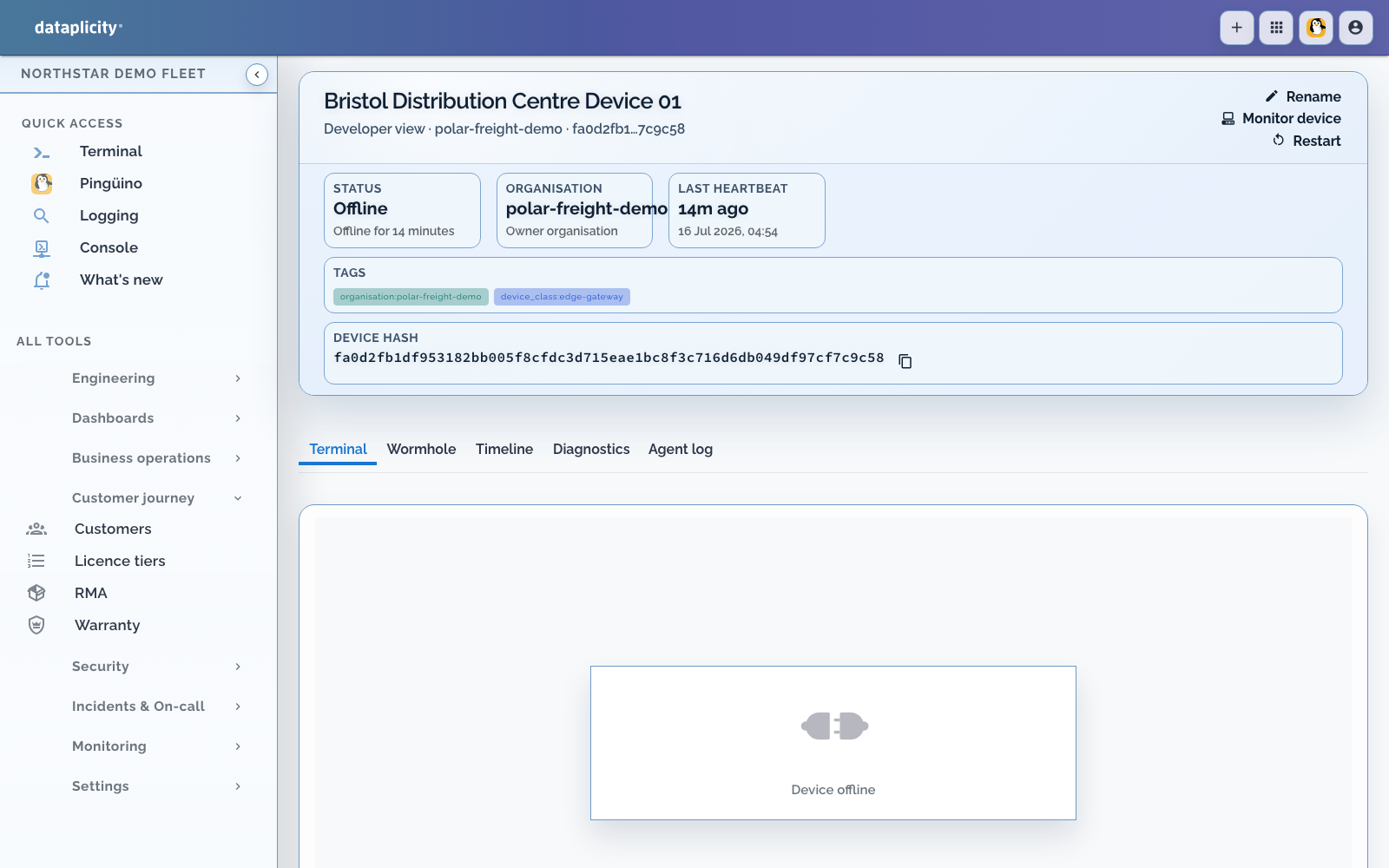
Task: Click the Offline status value
Action: pos(360,208)
